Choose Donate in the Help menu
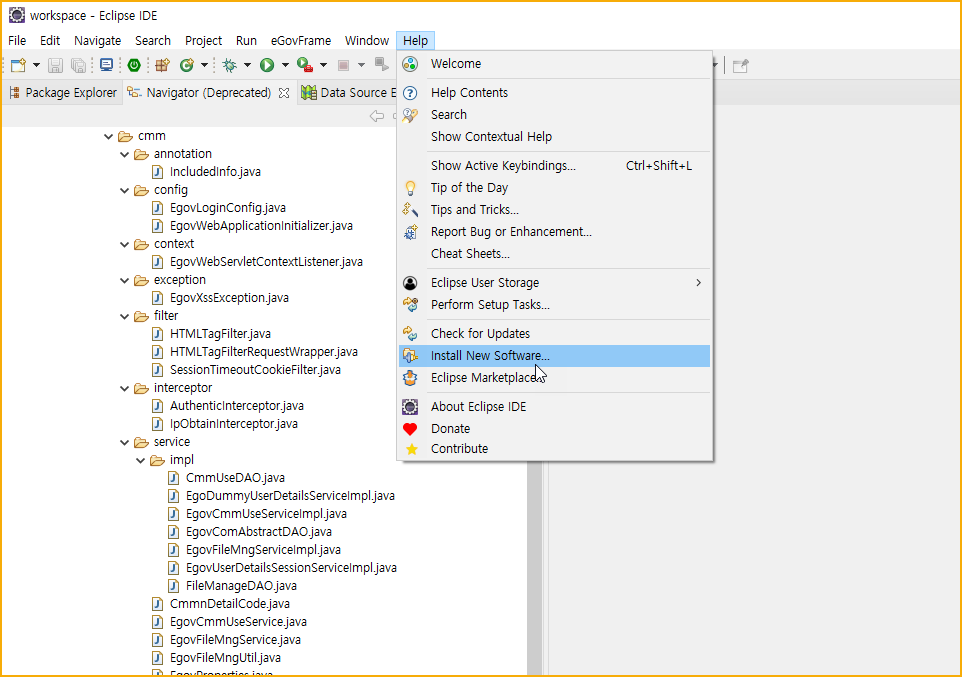 (555, 429)
